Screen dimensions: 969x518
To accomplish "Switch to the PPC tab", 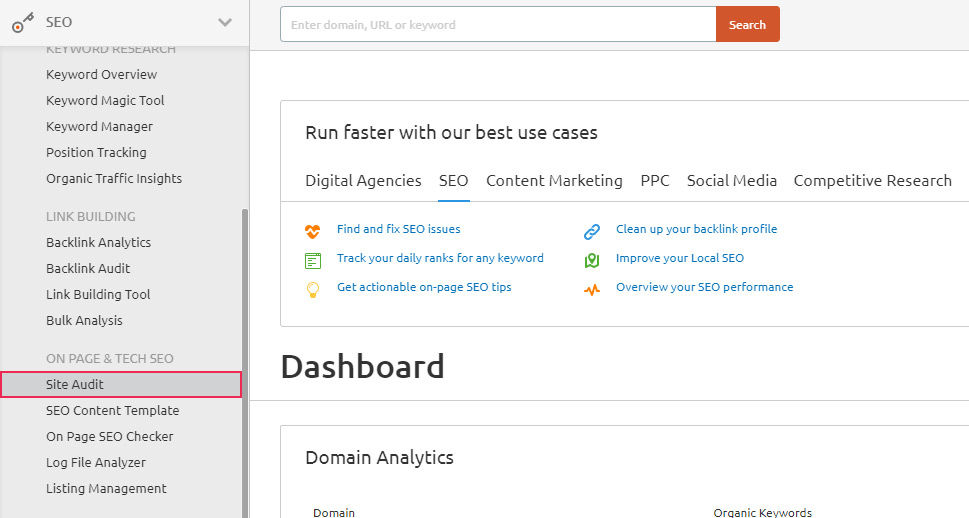I will (655, 180).
